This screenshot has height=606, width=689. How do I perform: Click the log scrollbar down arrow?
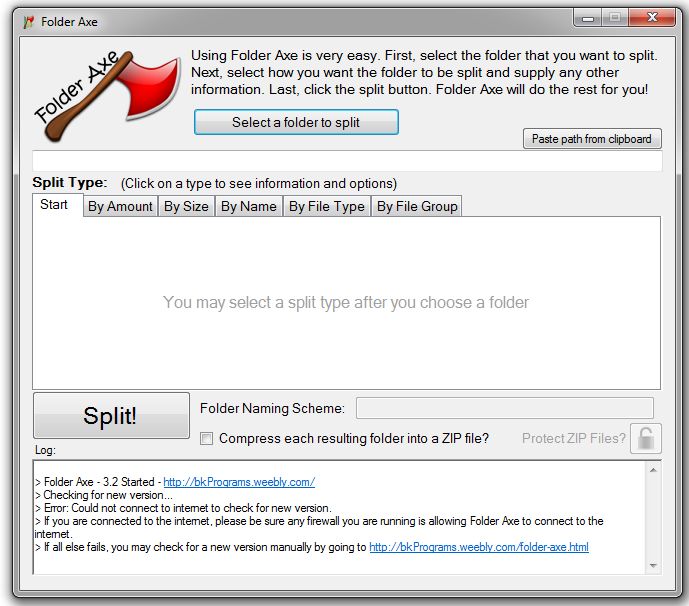(653, 565)
